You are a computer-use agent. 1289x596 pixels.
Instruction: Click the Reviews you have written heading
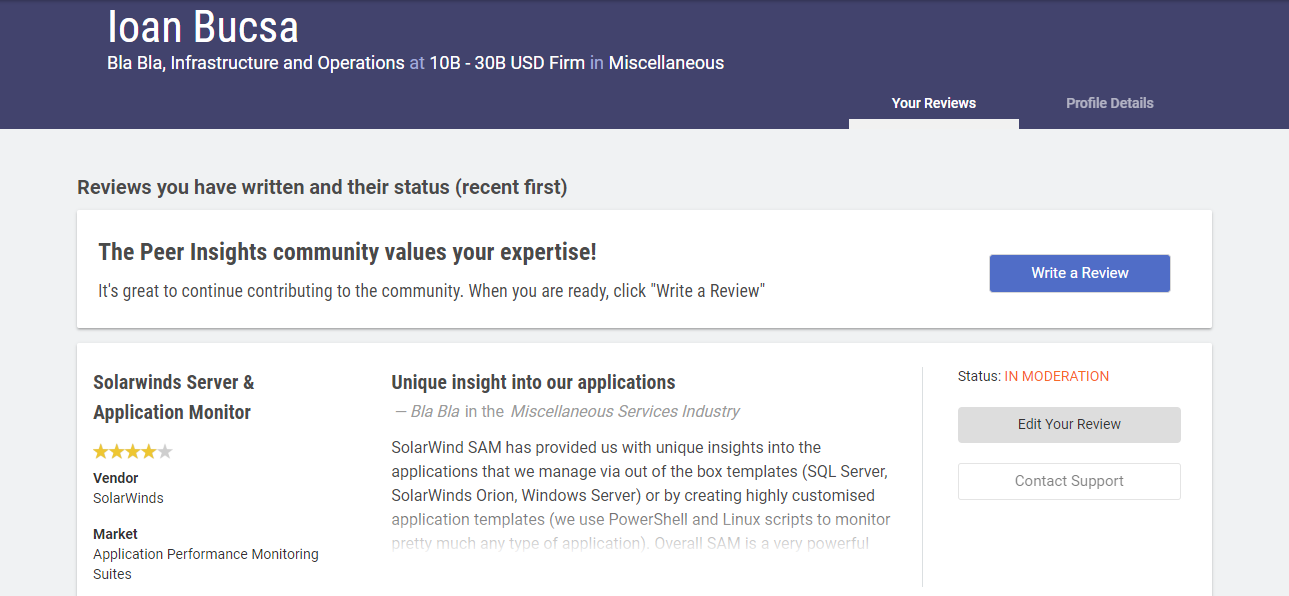click(x=322, y=187)
